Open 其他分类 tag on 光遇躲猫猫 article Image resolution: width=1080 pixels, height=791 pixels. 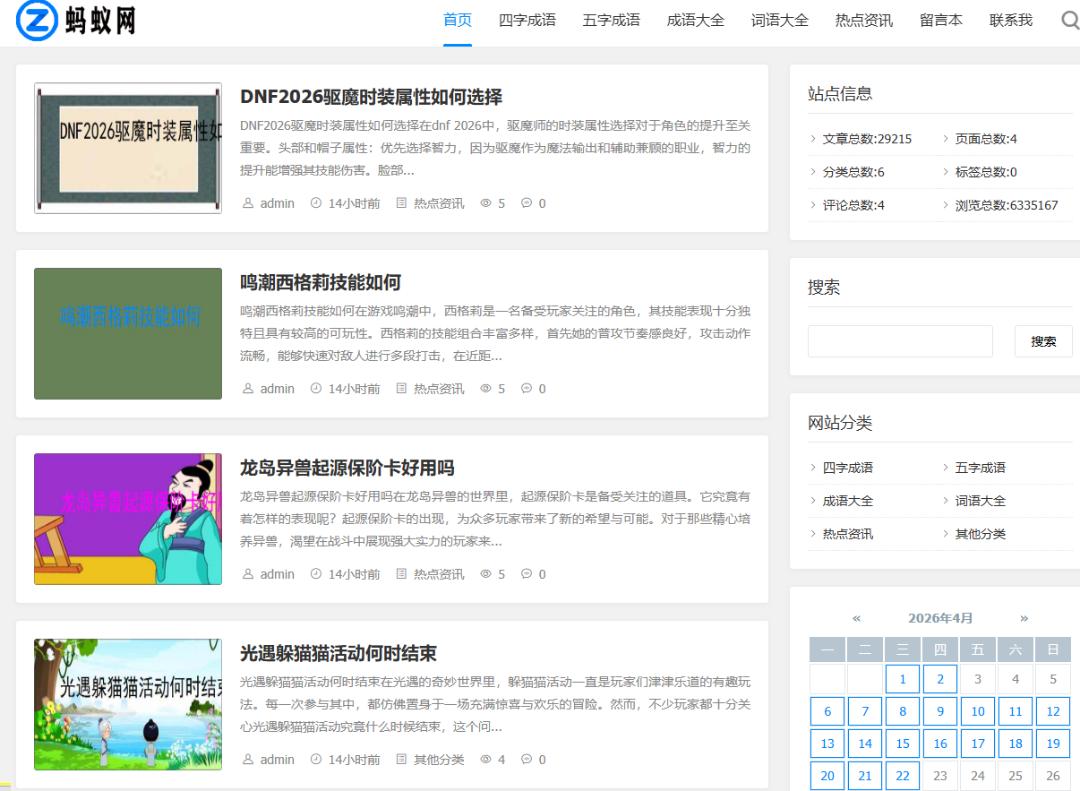click(x=439, y=760)
